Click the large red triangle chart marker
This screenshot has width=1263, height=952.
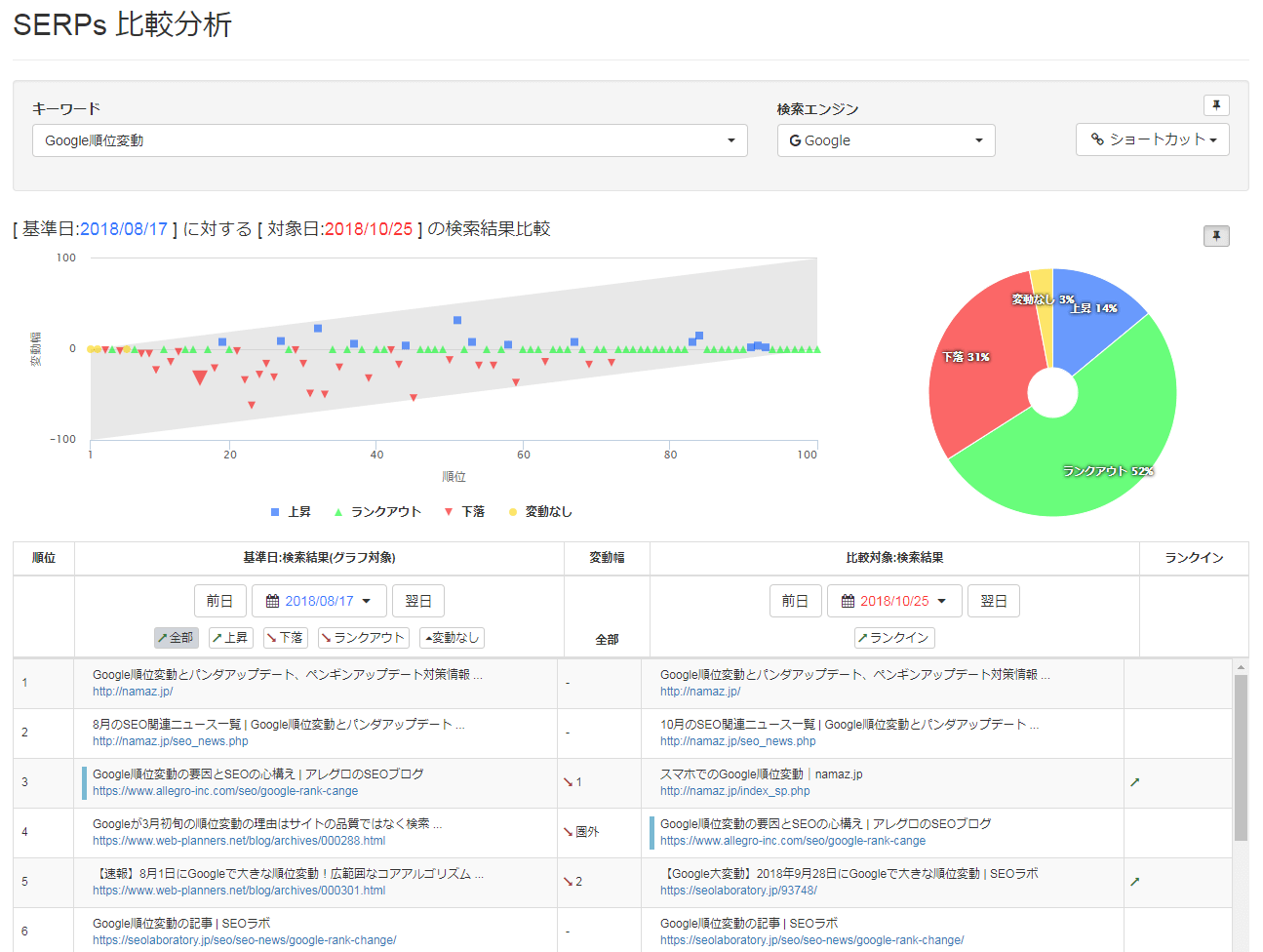coord(200,377)
